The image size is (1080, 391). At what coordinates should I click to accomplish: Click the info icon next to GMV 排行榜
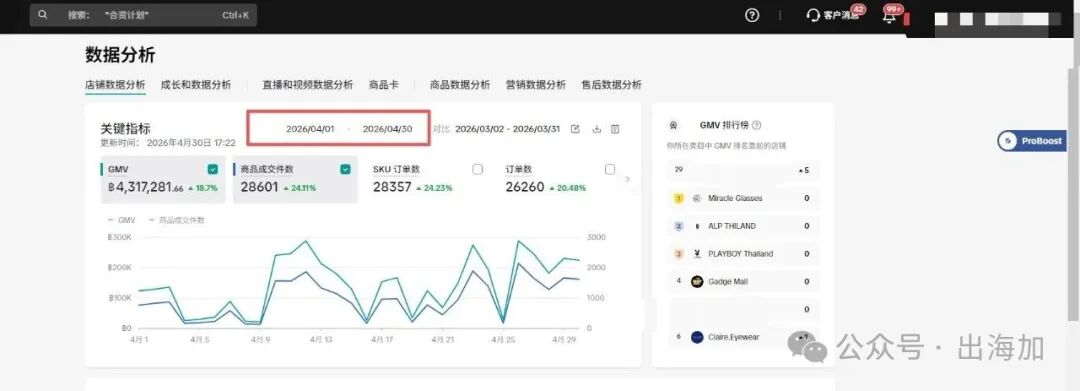pyautogui.click(x=756, y=125)
